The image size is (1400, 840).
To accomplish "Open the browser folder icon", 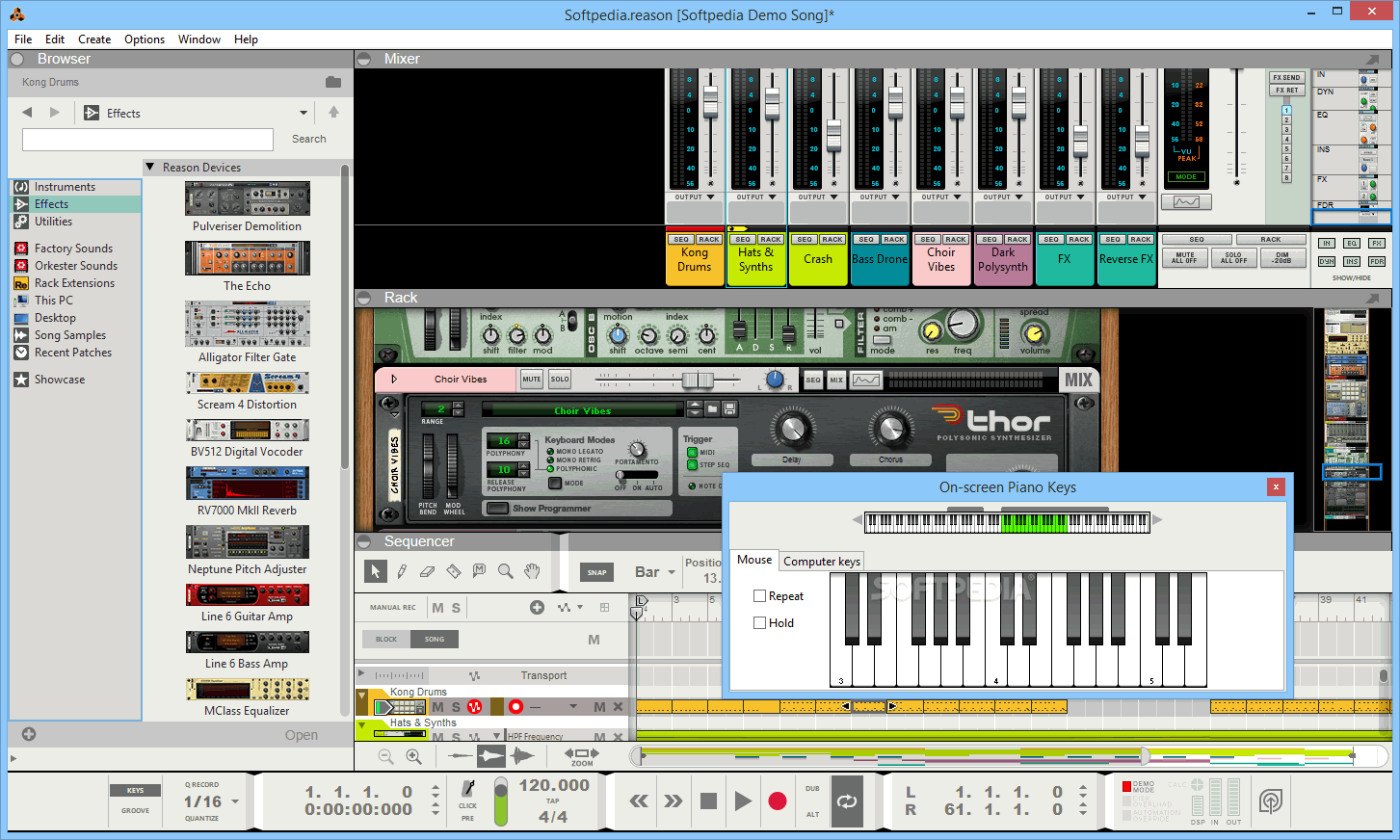I will [333, 82].
